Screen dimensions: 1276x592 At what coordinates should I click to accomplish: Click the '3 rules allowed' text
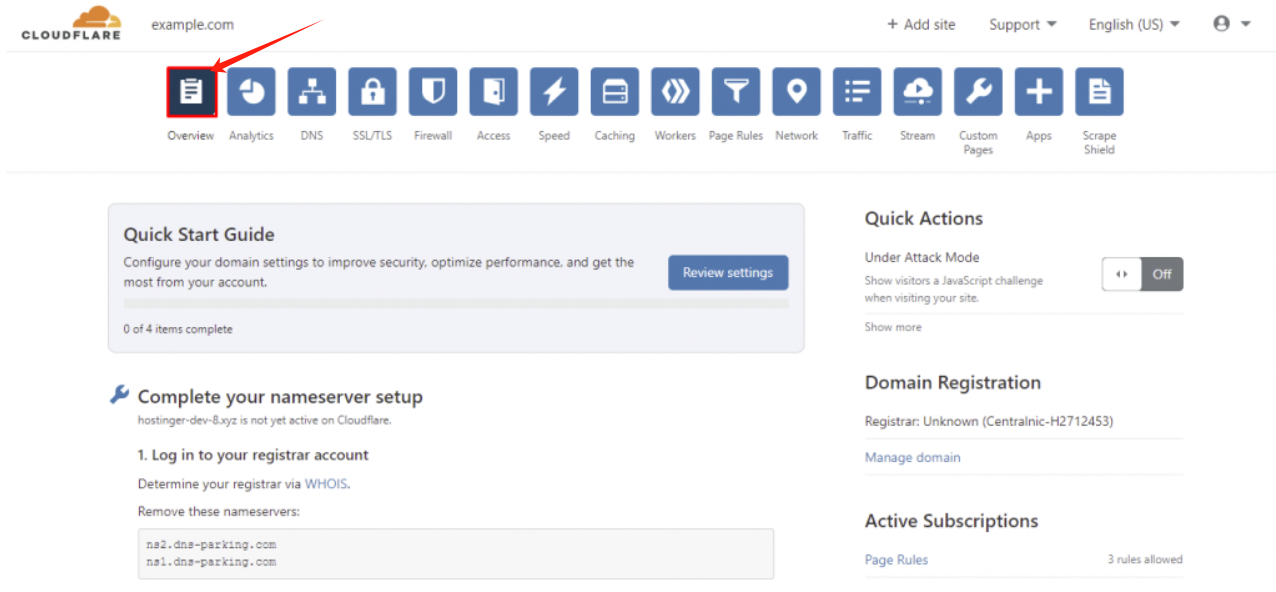coord(1144,559)
